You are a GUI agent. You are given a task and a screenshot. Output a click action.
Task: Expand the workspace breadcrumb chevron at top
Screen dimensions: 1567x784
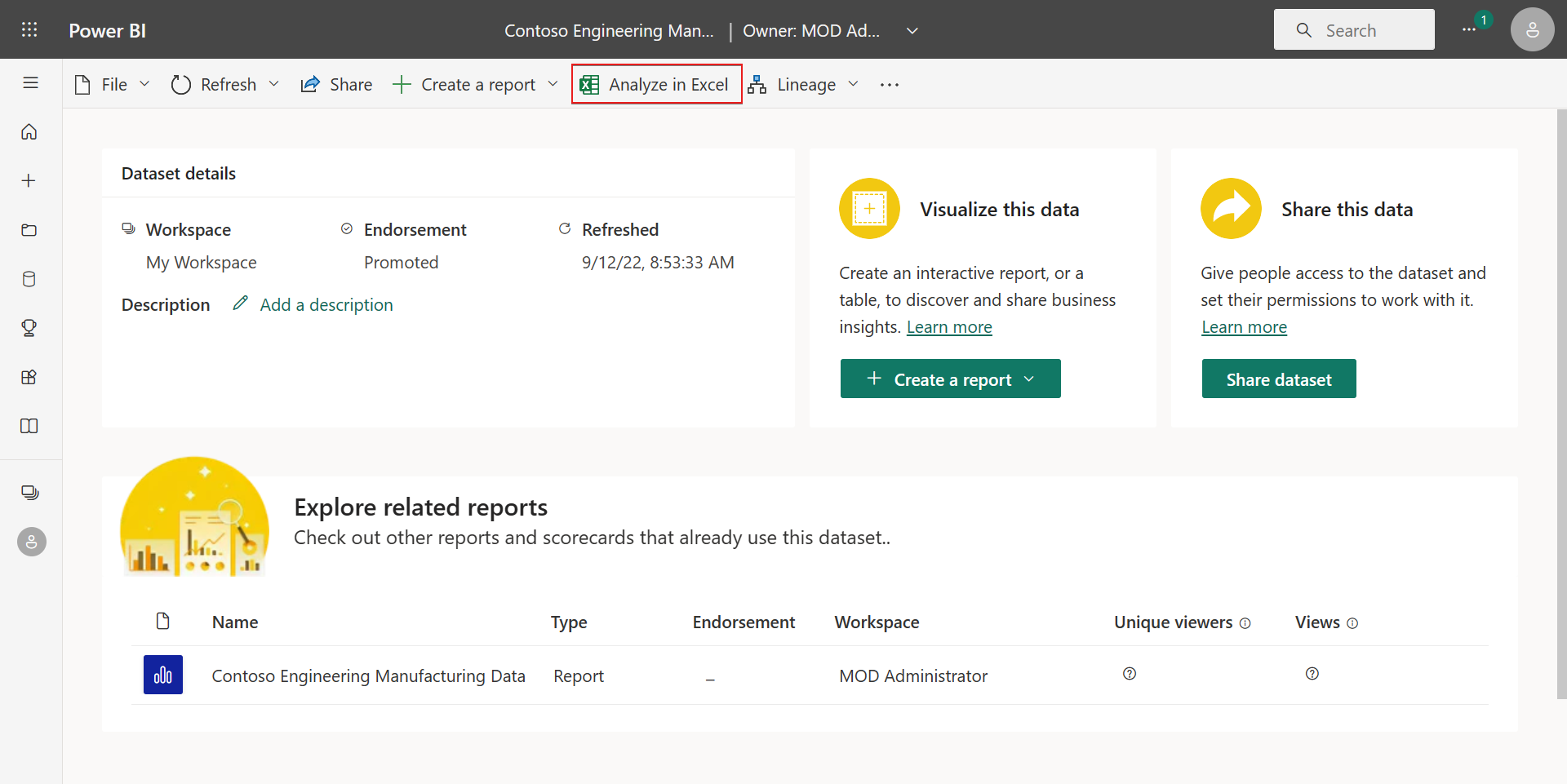click(912, 30)
